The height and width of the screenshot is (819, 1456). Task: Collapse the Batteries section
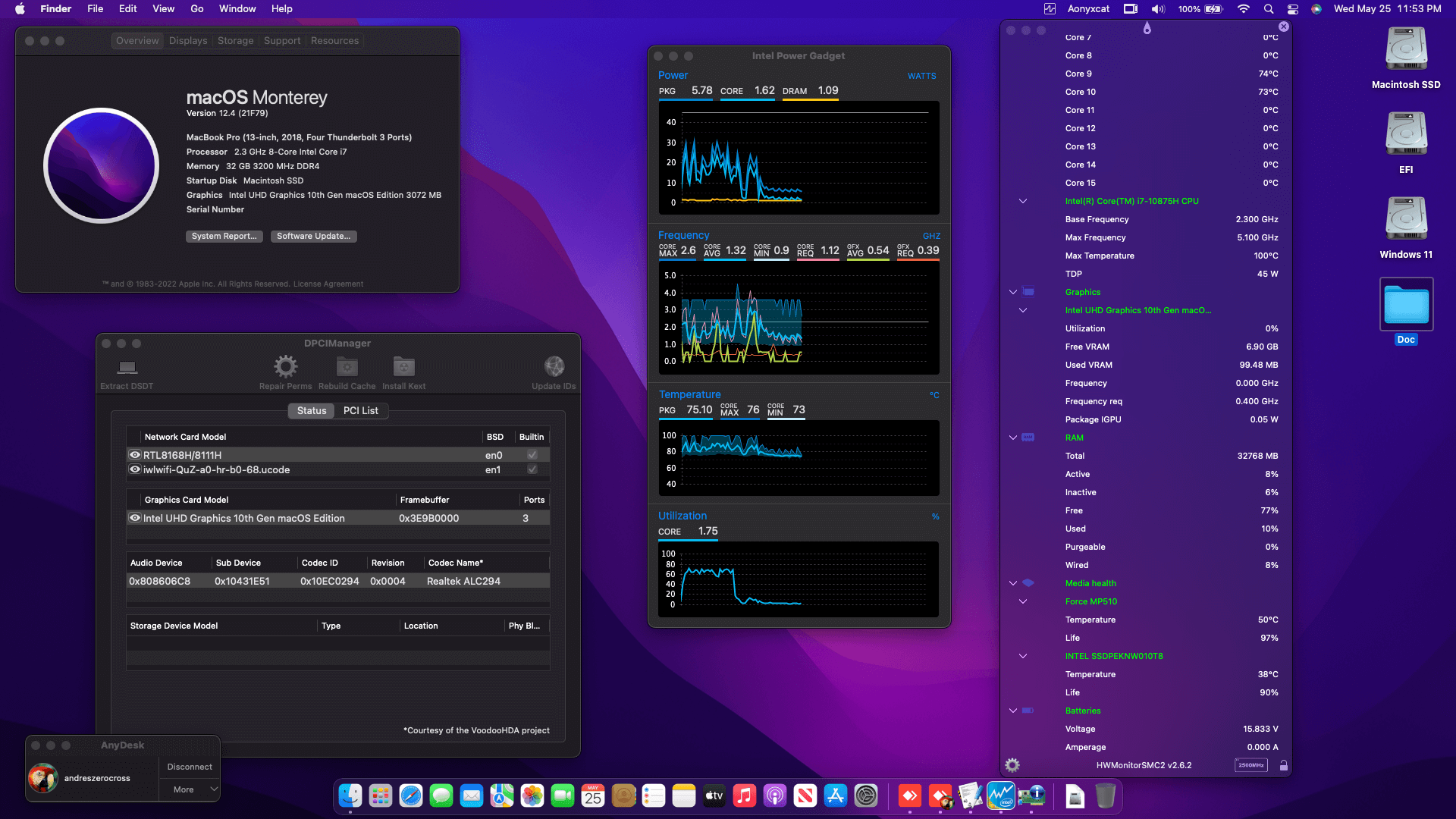click(1013, 711)
